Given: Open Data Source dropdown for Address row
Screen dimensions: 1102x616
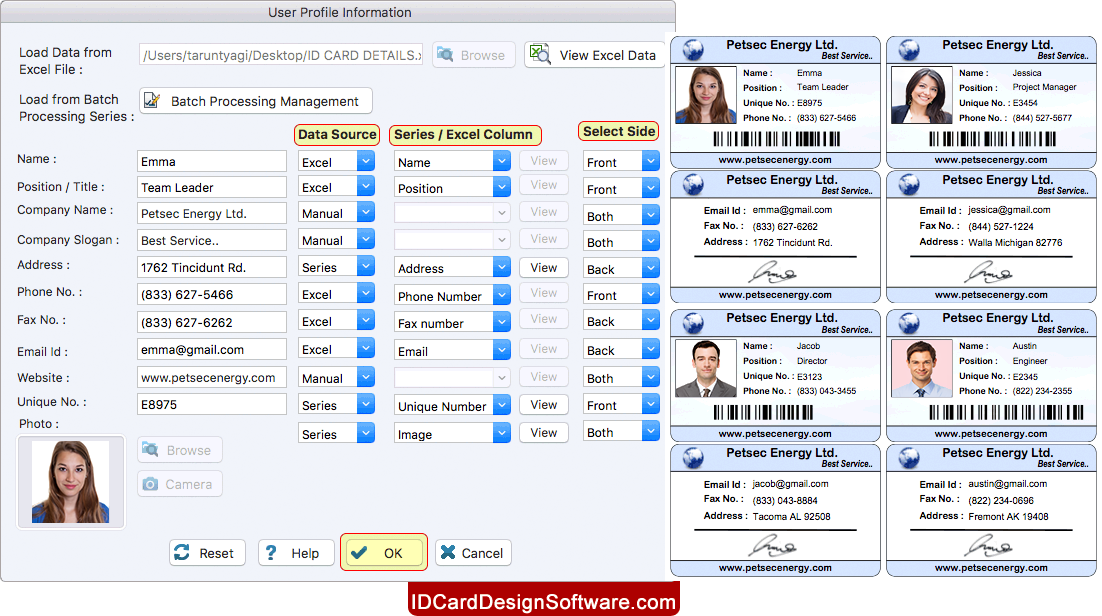Looking at the screenshot, I should point(365,267).
